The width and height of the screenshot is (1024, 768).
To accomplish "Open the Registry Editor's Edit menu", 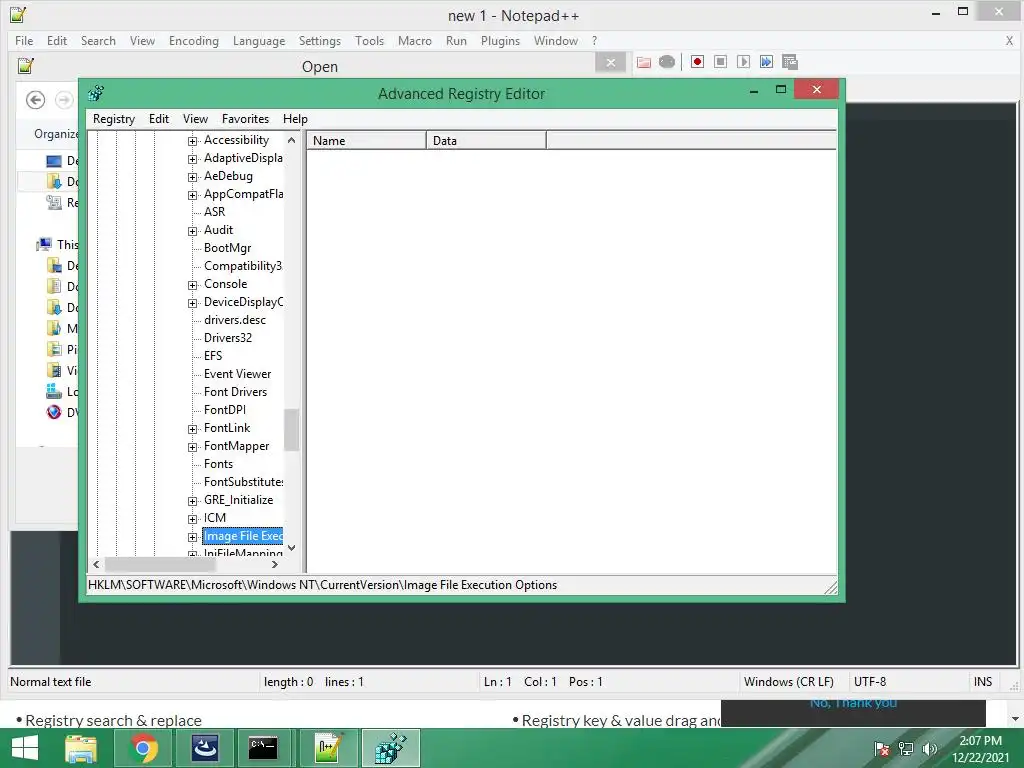I will click(x=159, y=119).
